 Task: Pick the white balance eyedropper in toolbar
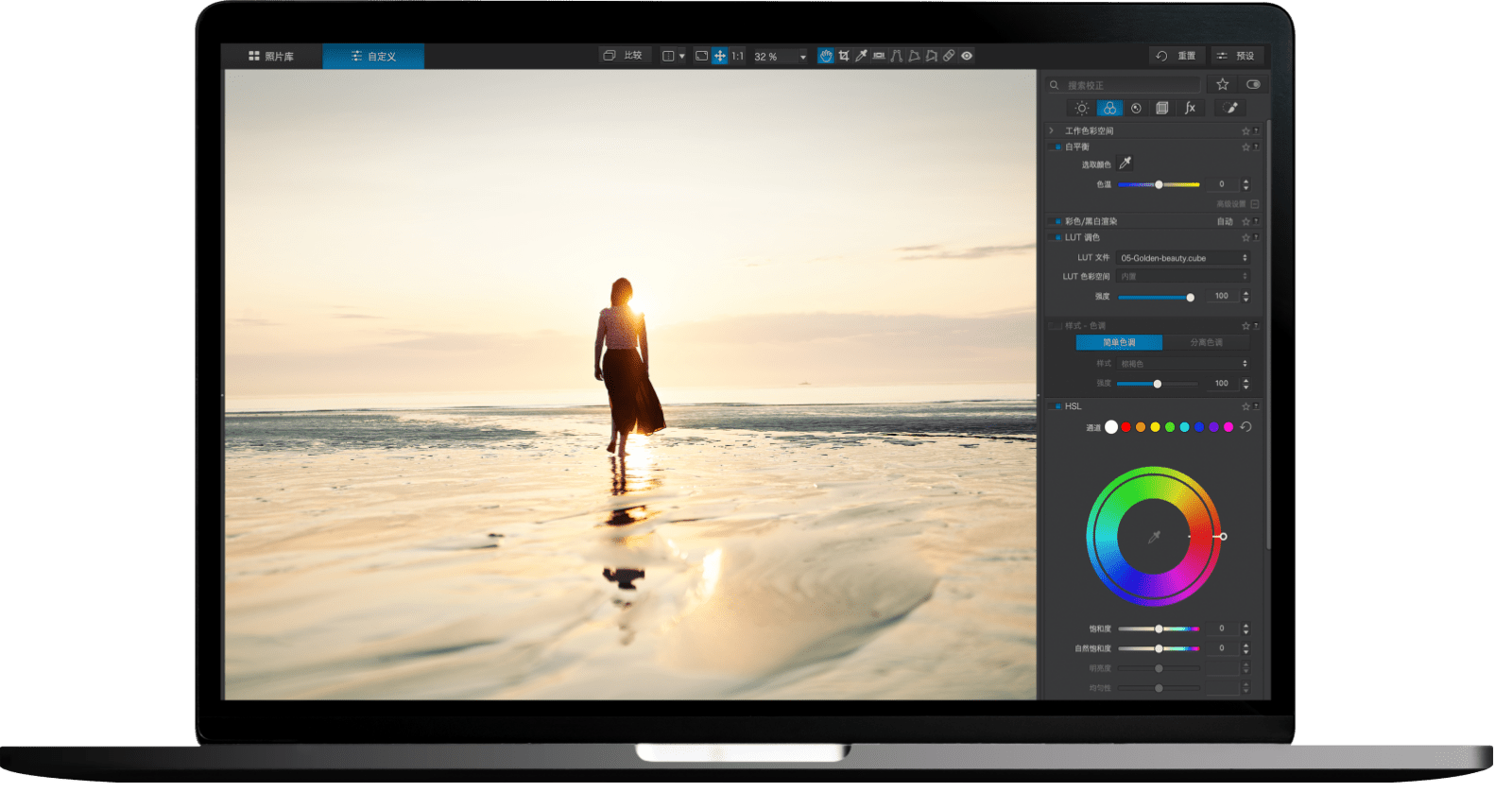click(861, 56)
